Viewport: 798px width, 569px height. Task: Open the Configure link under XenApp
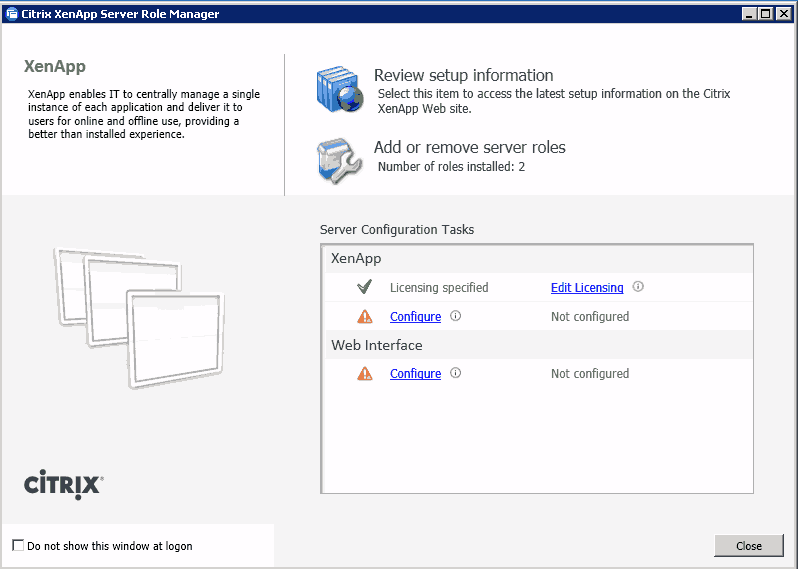tap(415, 317)
